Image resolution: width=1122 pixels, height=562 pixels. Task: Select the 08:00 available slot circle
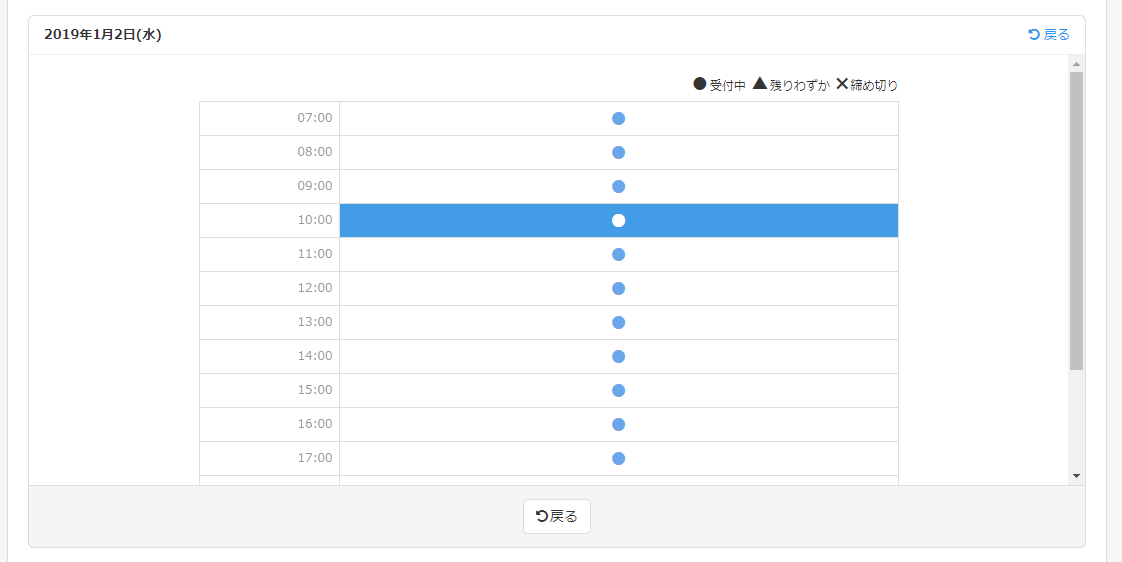(618, 153)
